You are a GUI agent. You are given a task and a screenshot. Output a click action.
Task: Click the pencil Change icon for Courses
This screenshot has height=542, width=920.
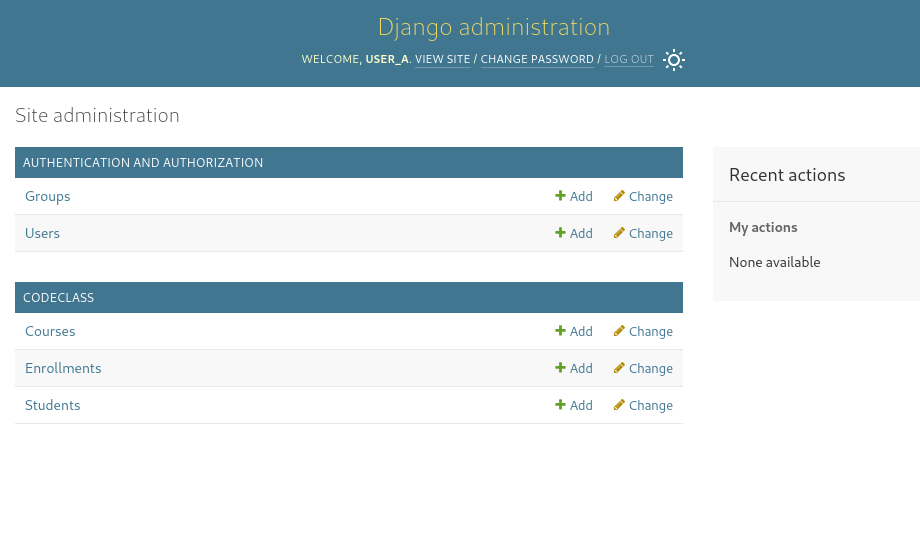point(620,331)
